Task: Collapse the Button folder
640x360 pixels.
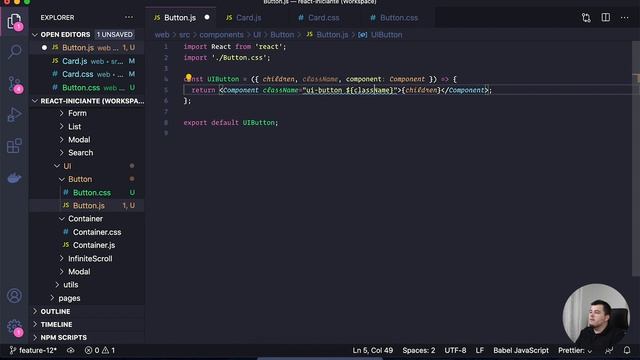Action: click(80, 179)
